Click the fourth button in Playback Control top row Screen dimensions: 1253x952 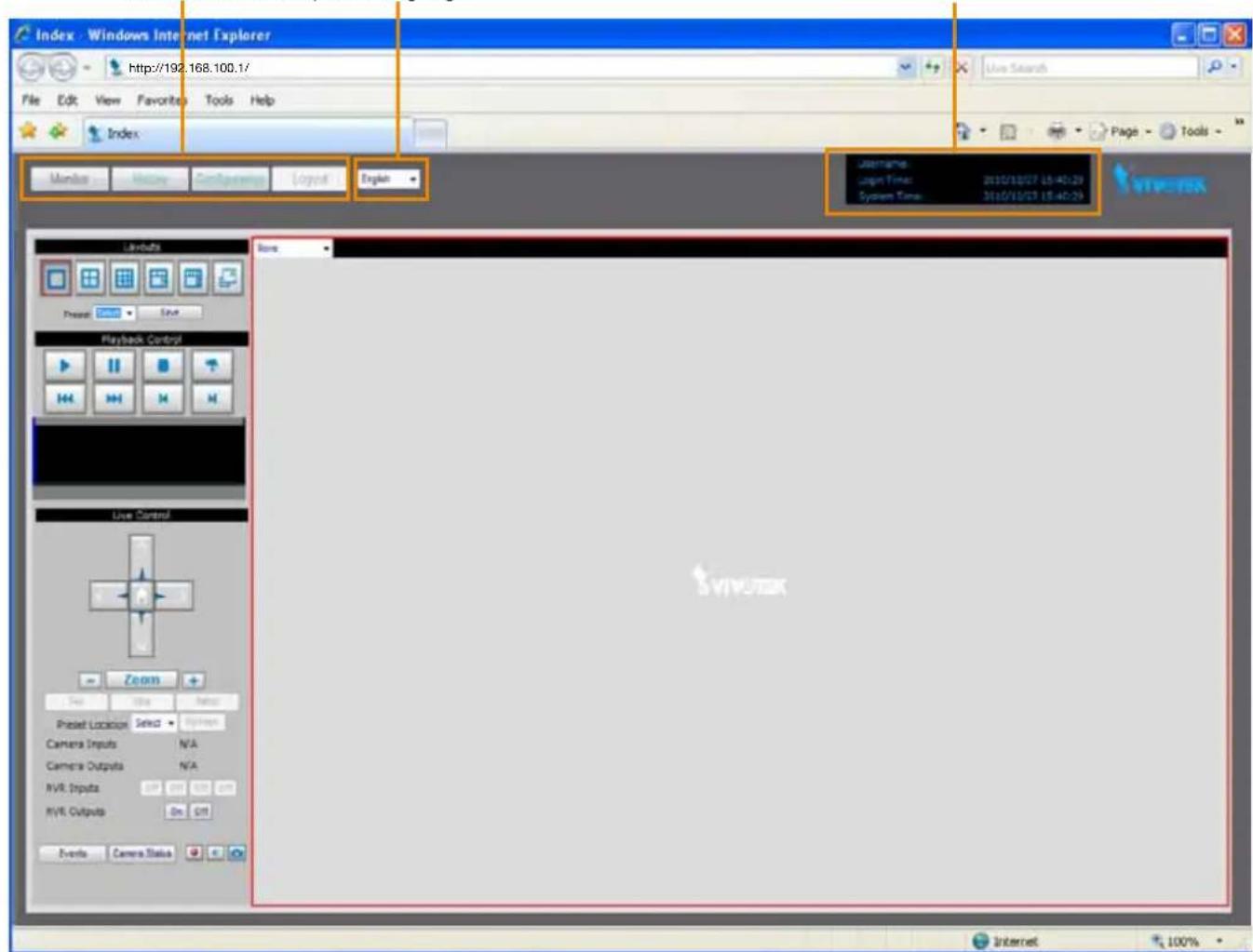click(x=211, y=366)
